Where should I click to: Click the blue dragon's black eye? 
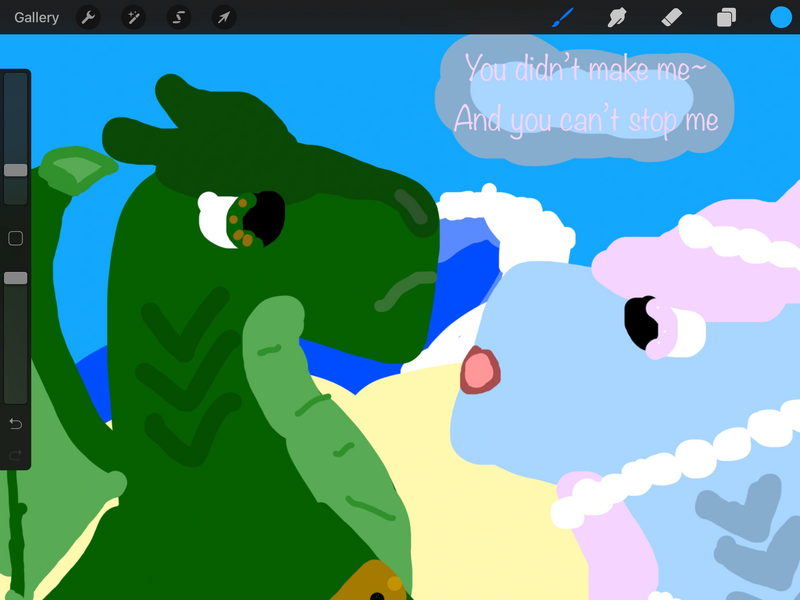(640, 322)
